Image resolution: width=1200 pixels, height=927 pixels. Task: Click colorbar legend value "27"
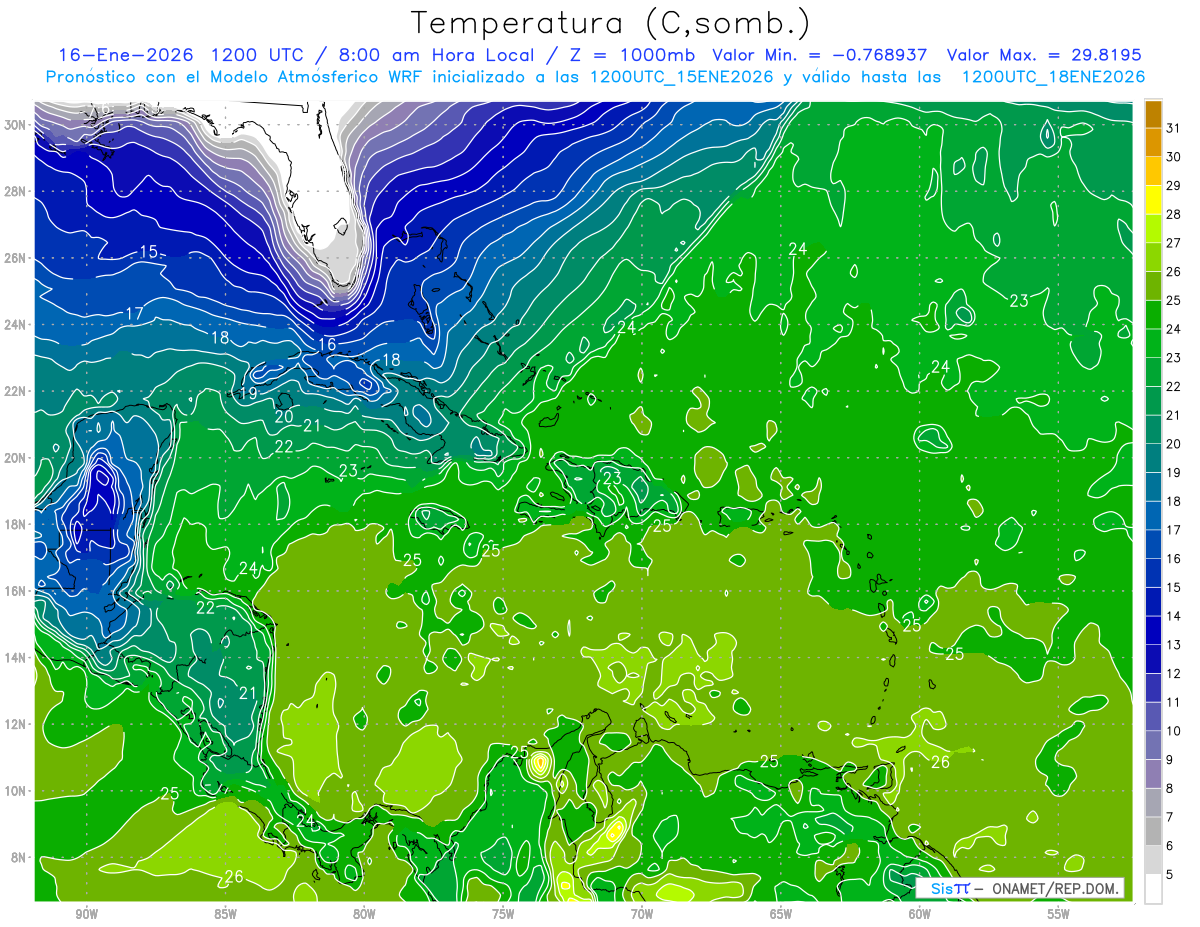(1174, 242)
